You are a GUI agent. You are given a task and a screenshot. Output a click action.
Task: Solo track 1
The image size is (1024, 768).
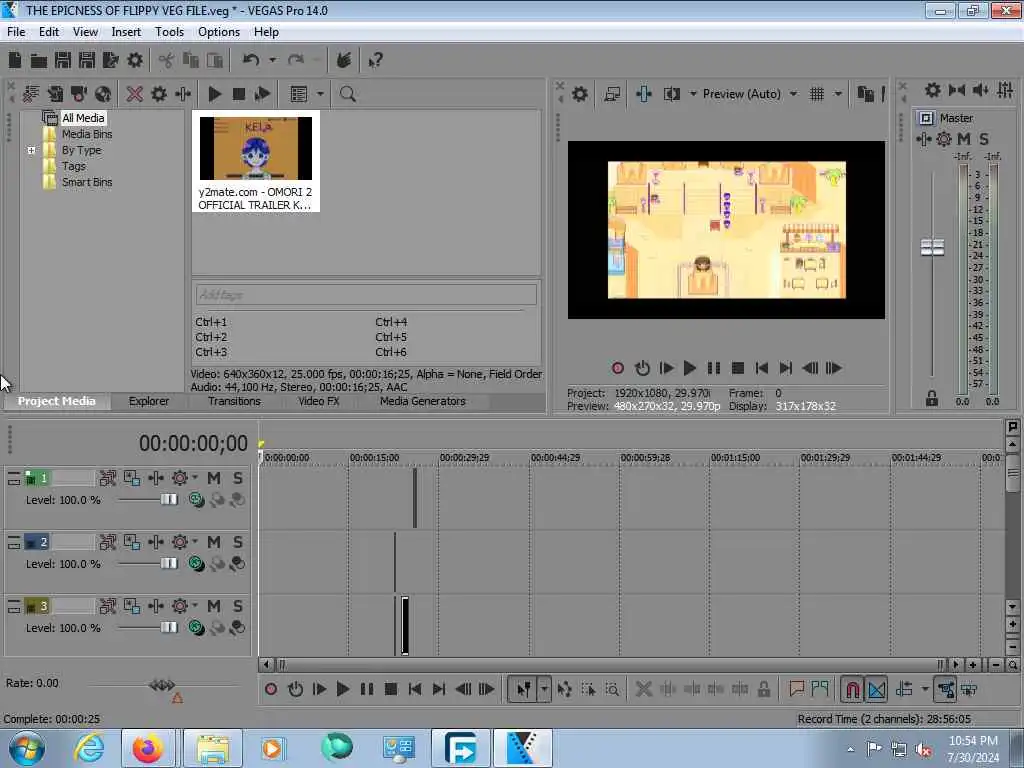click(238, 478)
